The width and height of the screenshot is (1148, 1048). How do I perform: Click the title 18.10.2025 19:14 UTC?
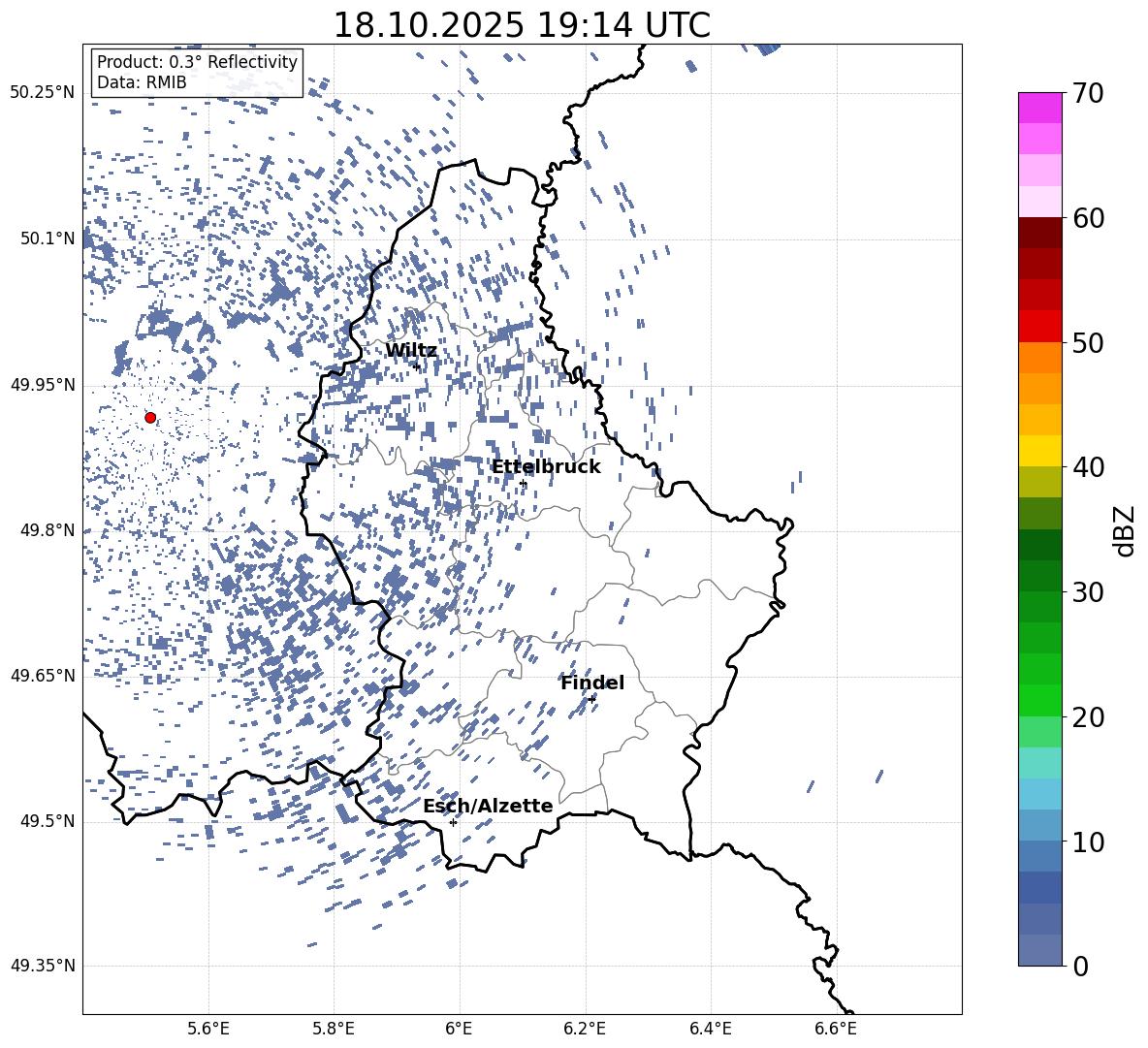(522, 25)
